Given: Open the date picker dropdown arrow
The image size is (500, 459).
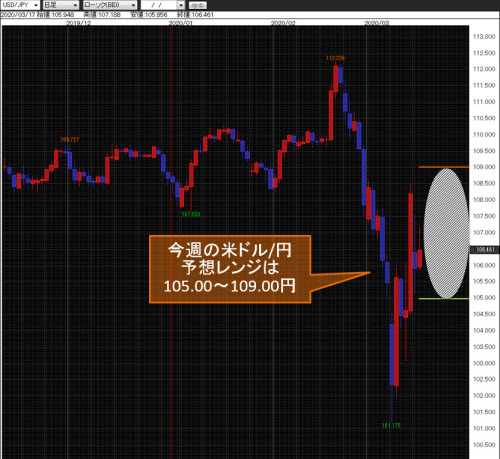Looking at the screenshot, I should [x=181, y=5].
